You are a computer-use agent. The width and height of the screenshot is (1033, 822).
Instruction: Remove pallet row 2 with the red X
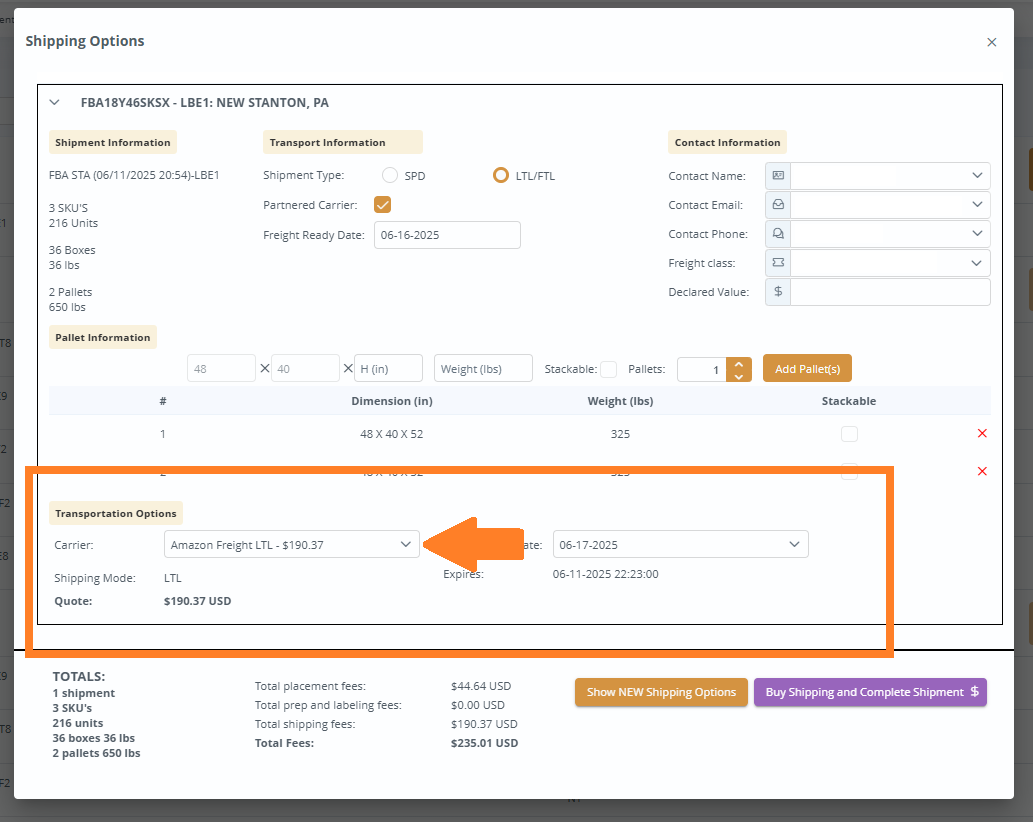point(982,470)
